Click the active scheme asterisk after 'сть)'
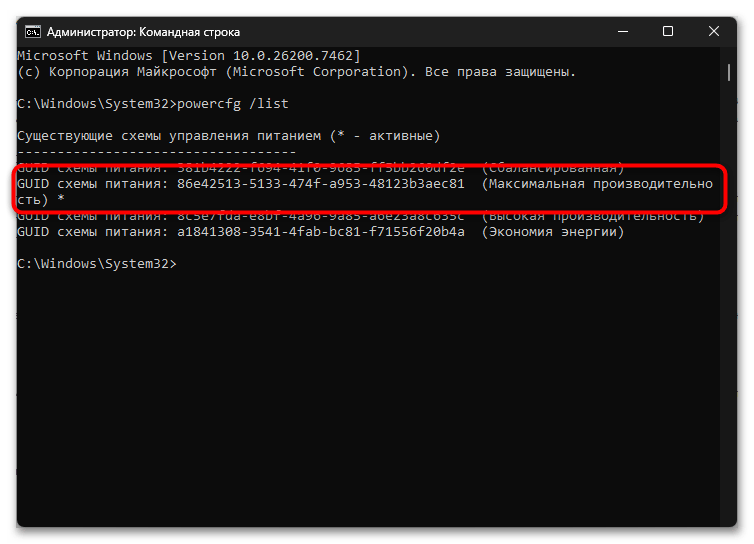 (x=61, y=199)
